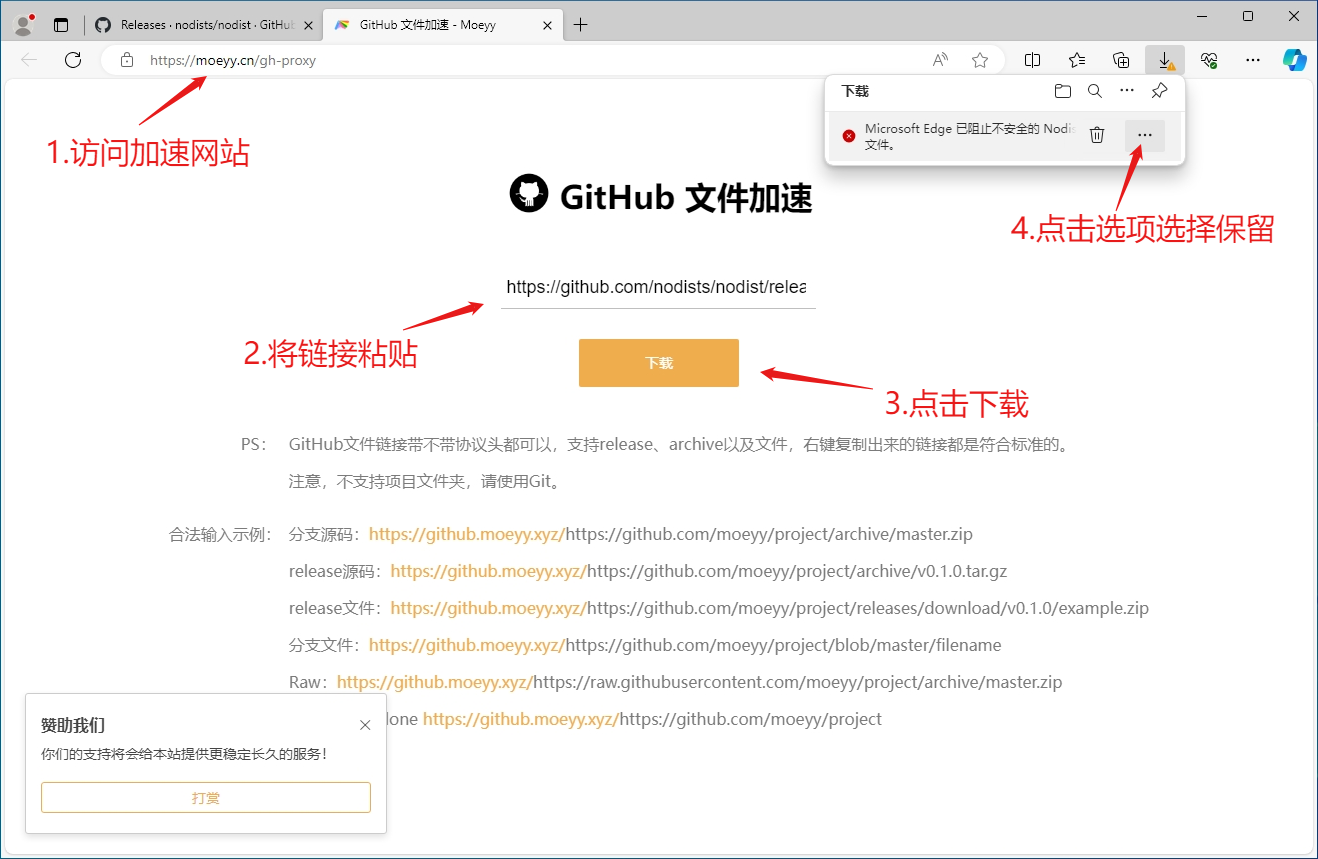Open Raw github.moeyy.xyz example link
The image size is (1318, 859).
[x=435, y=682]
